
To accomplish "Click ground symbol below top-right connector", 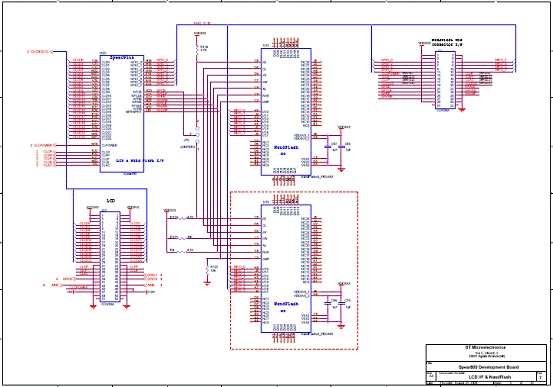I will click(462, 110).
